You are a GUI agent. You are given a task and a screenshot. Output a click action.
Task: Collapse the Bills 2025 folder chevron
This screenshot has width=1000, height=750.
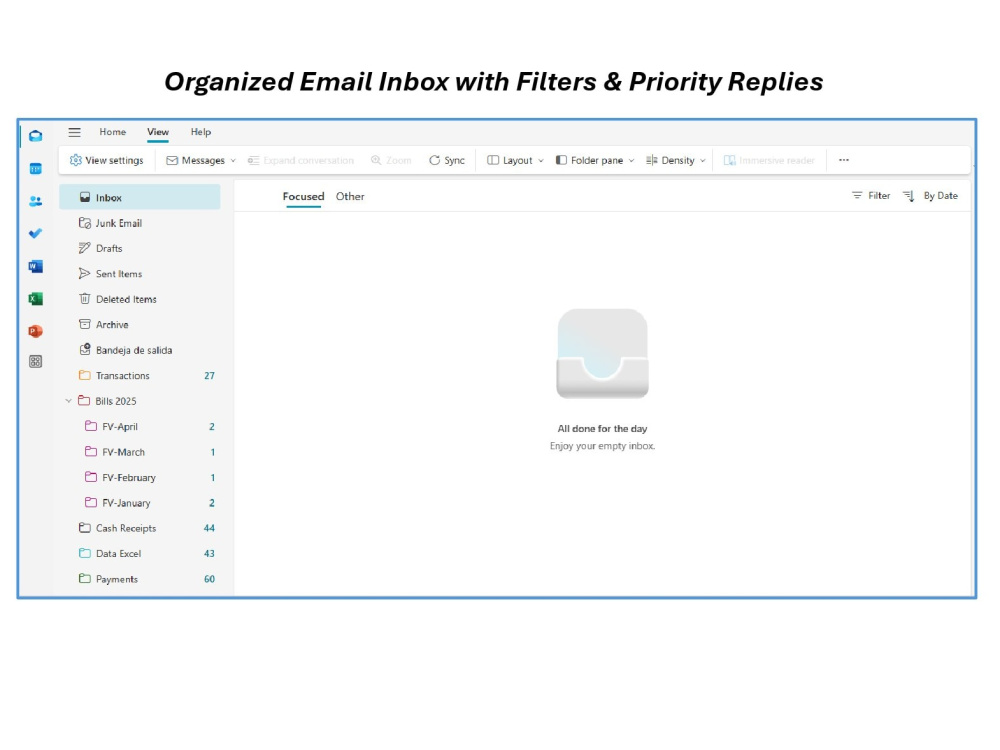point(68,401)
